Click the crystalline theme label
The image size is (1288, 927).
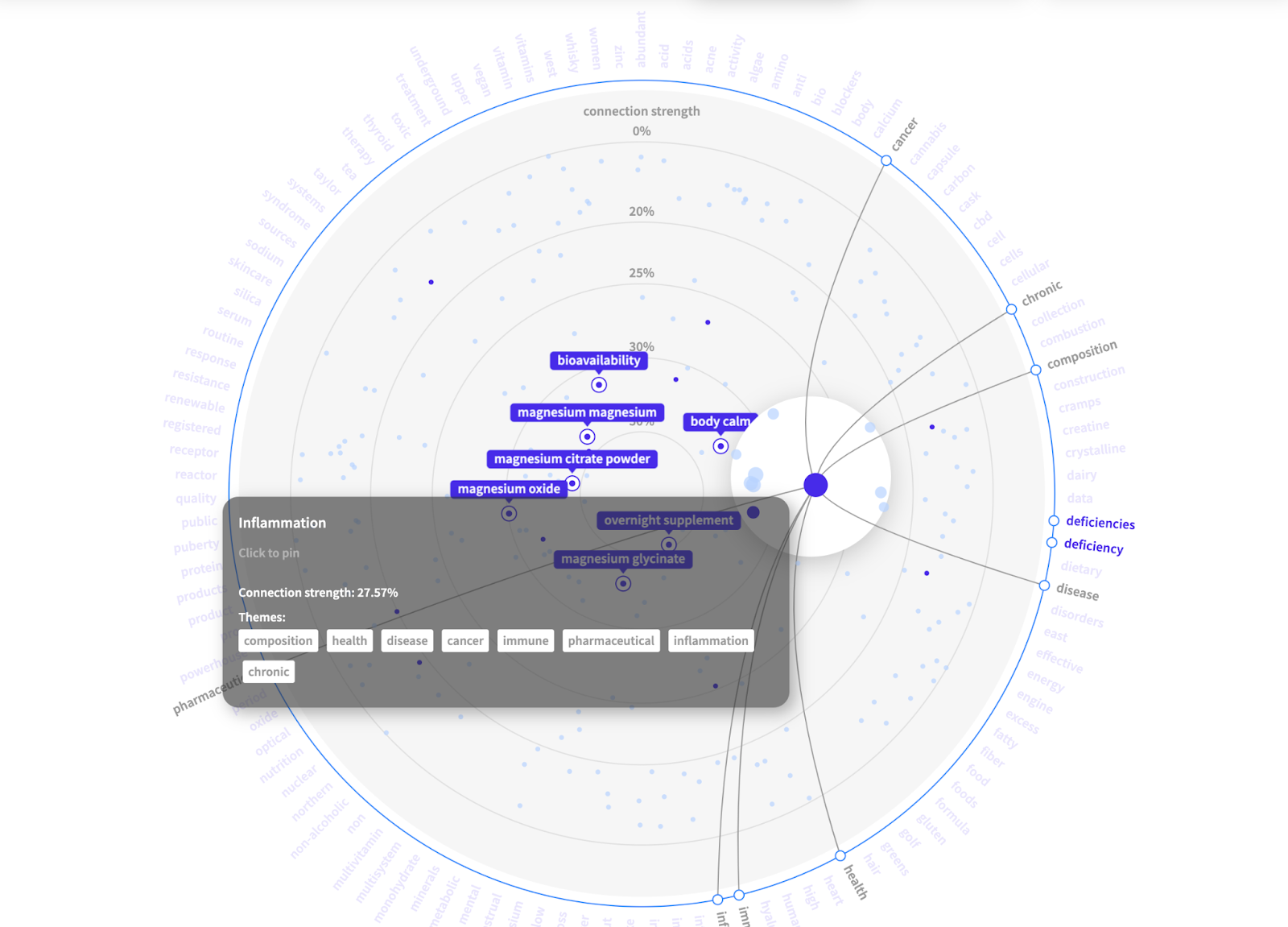point(1096,450)
